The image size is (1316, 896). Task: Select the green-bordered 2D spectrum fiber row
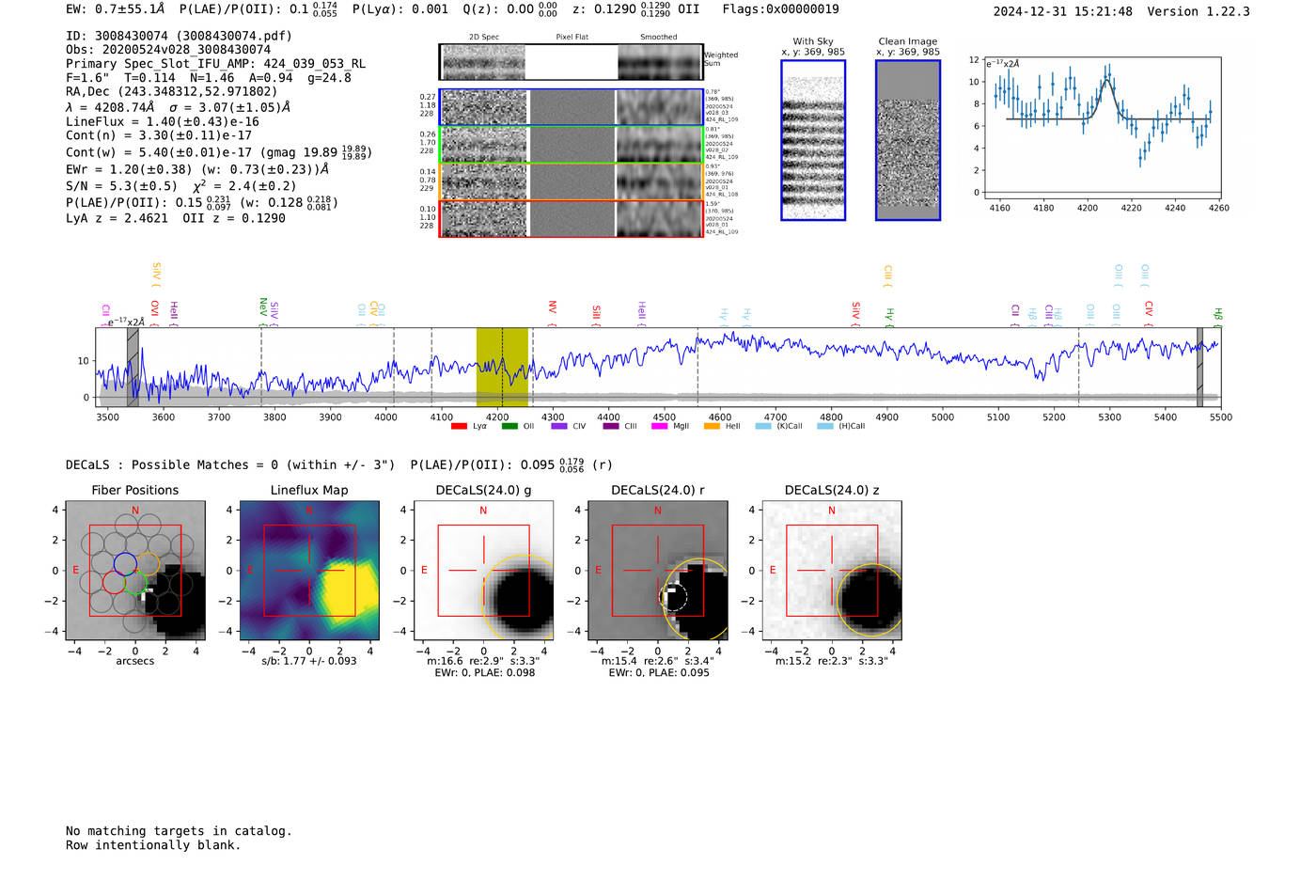point(571,145)
